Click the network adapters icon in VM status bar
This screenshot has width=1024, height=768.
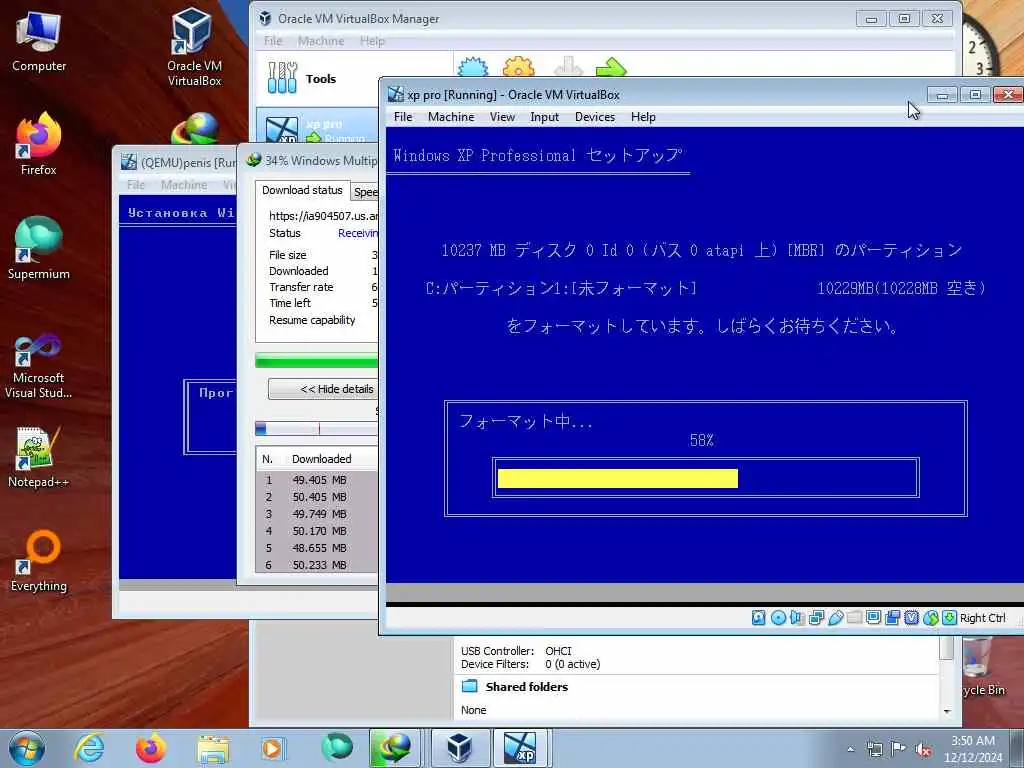[x=816, y=618]
